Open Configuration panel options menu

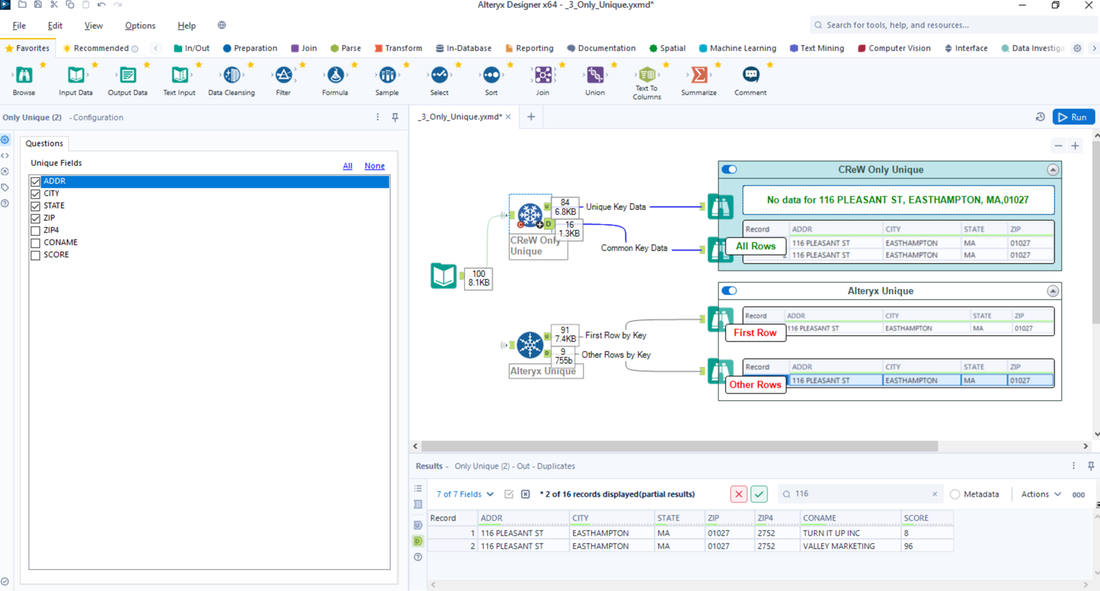tap(377, 117)
